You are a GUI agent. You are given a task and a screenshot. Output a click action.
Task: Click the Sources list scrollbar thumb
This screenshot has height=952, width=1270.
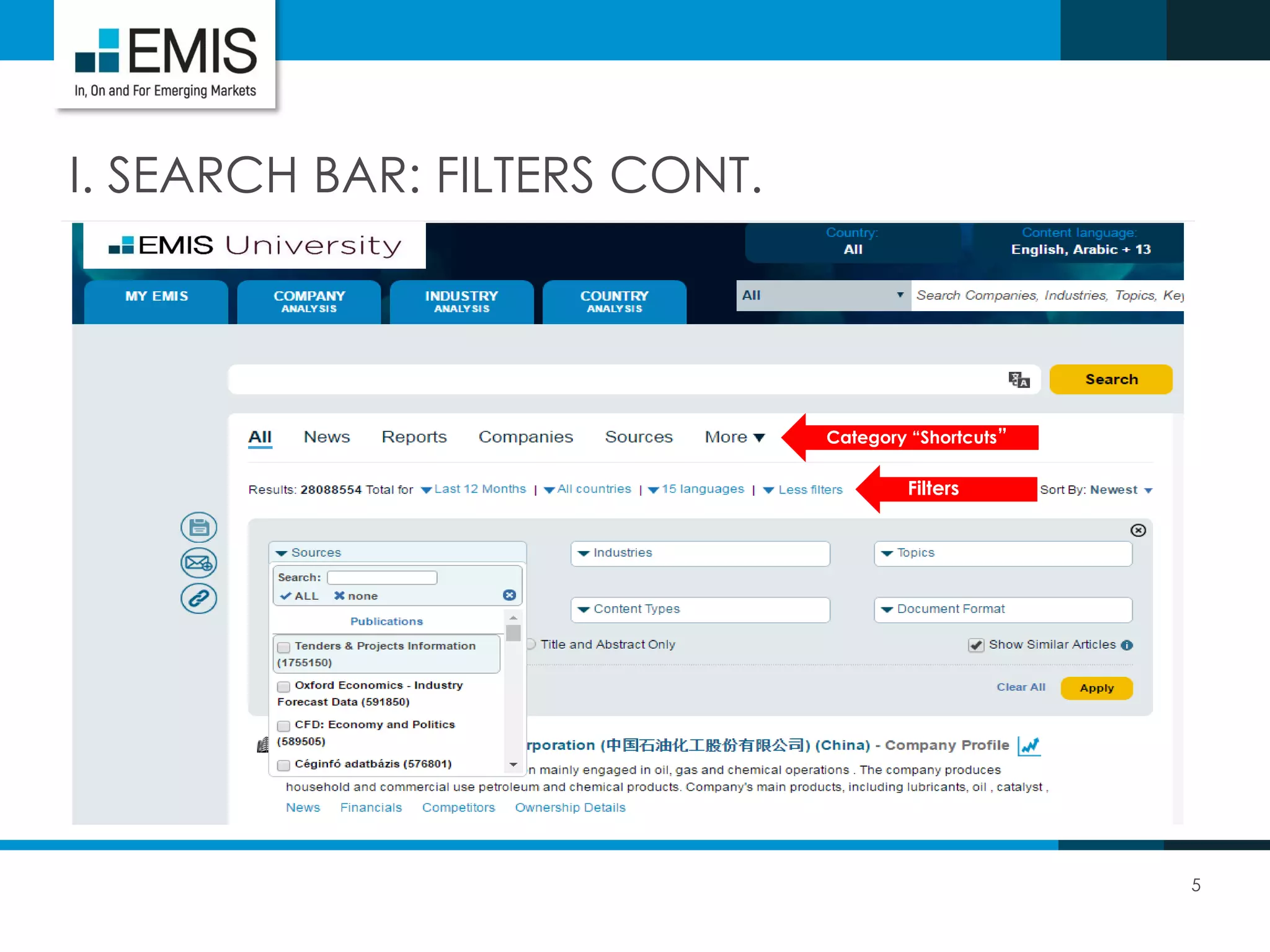(x=513, y=633)
